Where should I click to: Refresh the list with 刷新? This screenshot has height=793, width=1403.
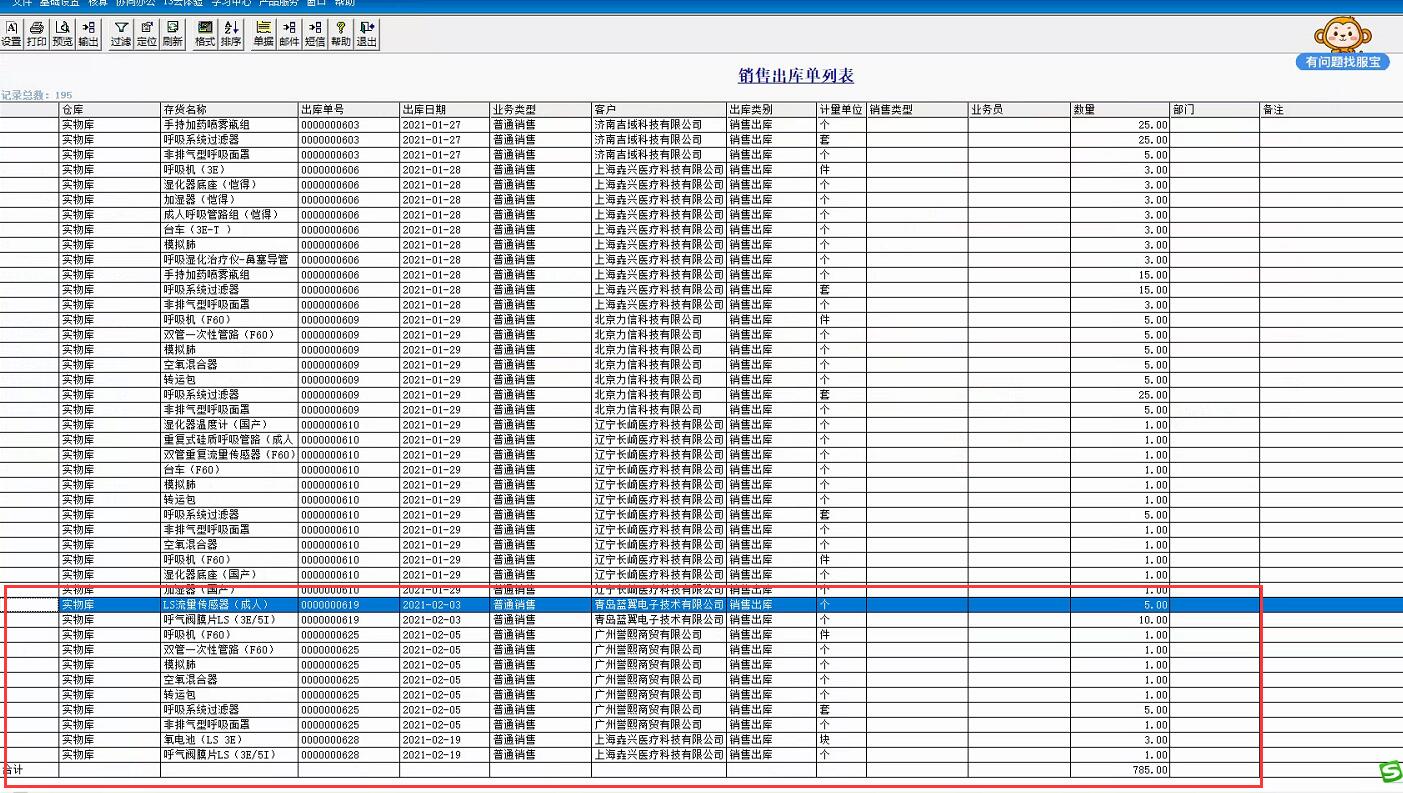173,34
